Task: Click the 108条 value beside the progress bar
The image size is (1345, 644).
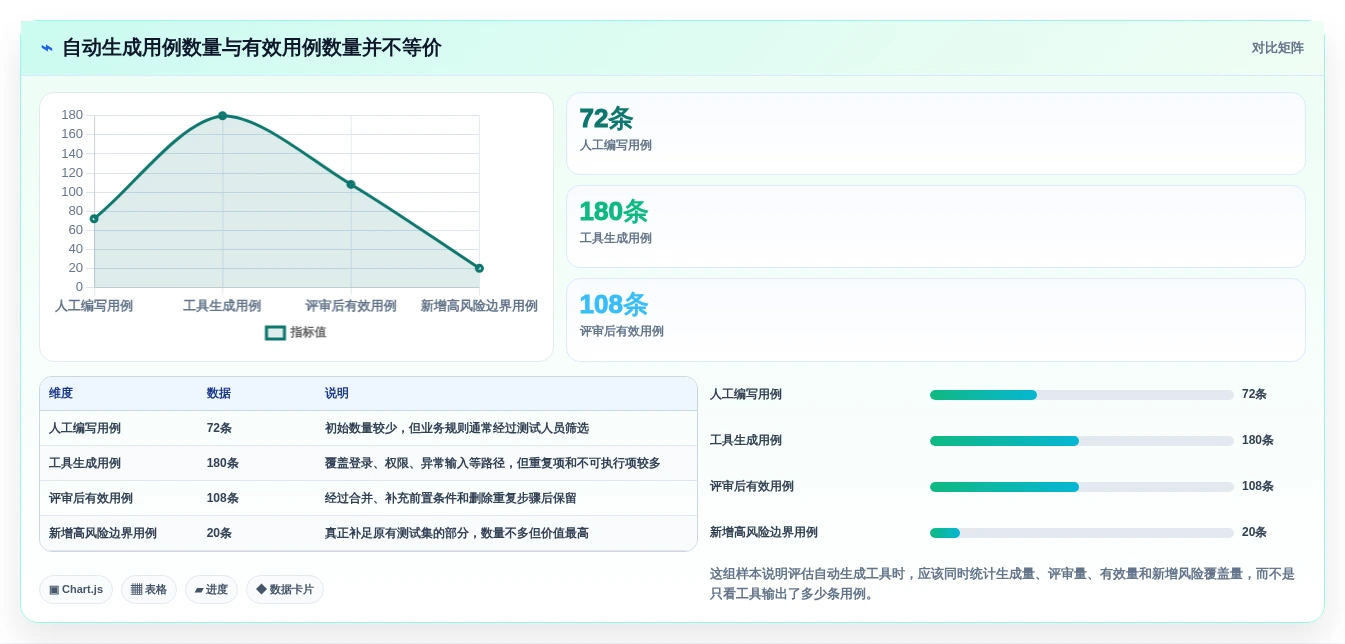Action: click(x=1258, y=486)
